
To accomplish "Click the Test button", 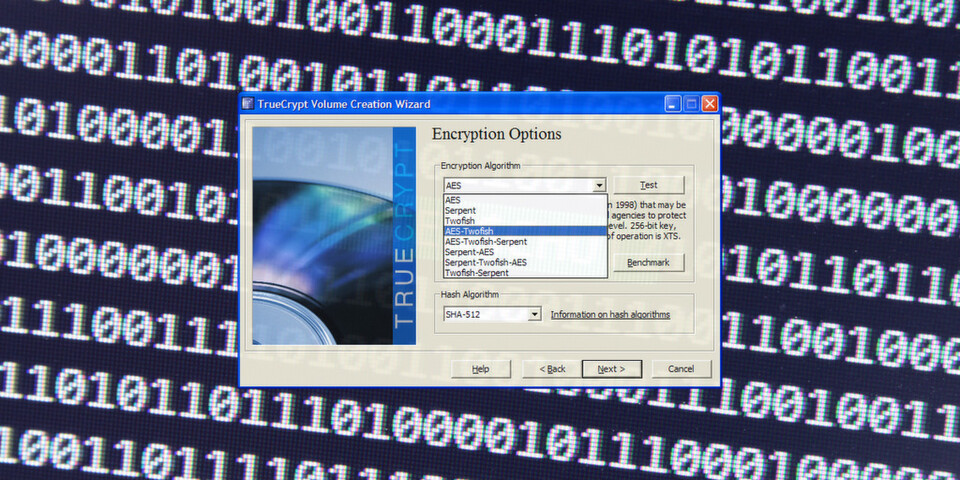I will 648,185.
